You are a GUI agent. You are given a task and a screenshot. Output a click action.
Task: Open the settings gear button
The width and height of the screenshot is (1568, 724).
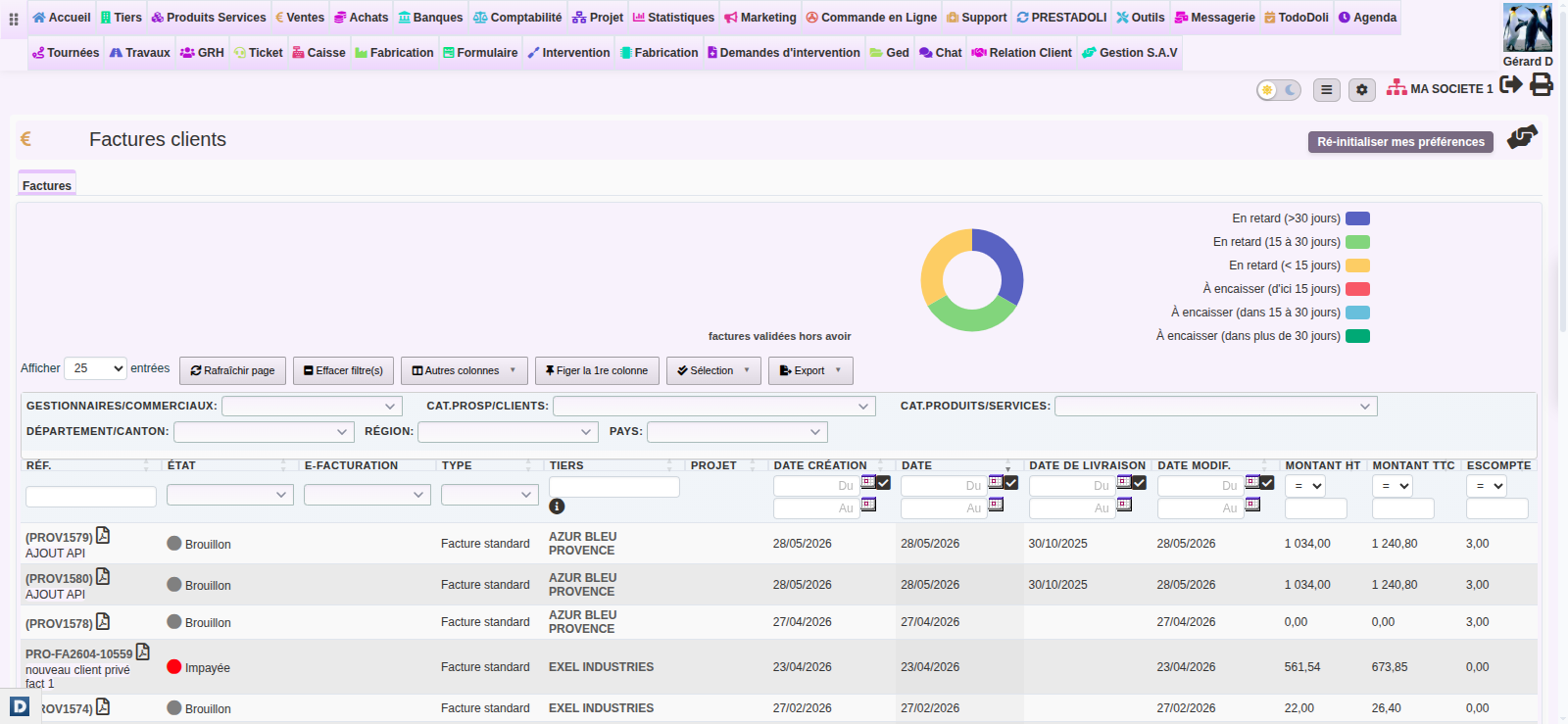(x=1361, y=90)
